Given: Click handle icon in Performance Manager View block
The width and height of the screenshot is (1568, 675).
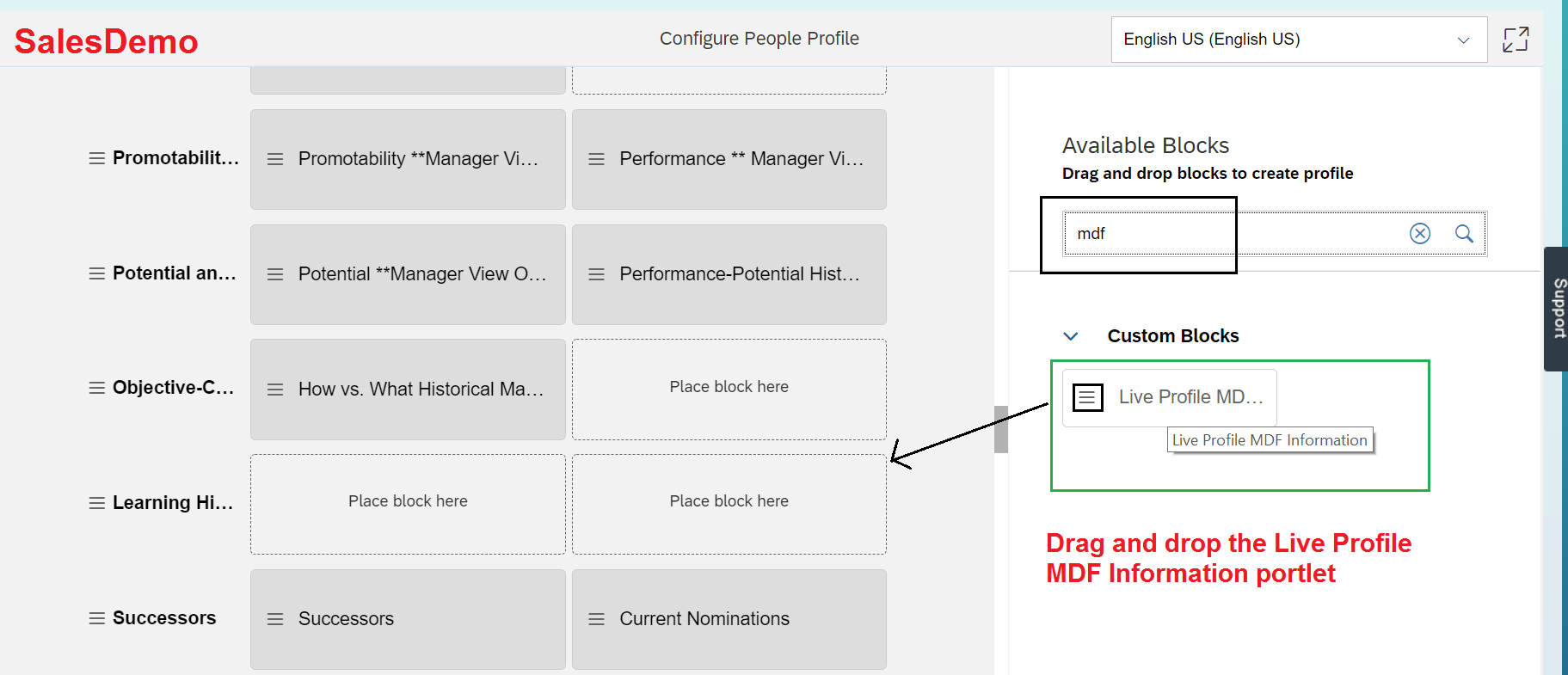Looking at the screenshot, I should tap(596, 159).
